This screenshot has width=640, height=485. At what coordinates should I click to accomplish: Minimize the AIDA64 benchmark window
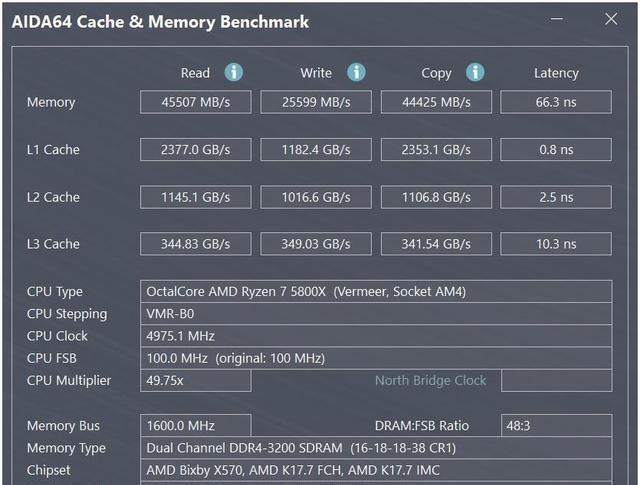(556, 19)
